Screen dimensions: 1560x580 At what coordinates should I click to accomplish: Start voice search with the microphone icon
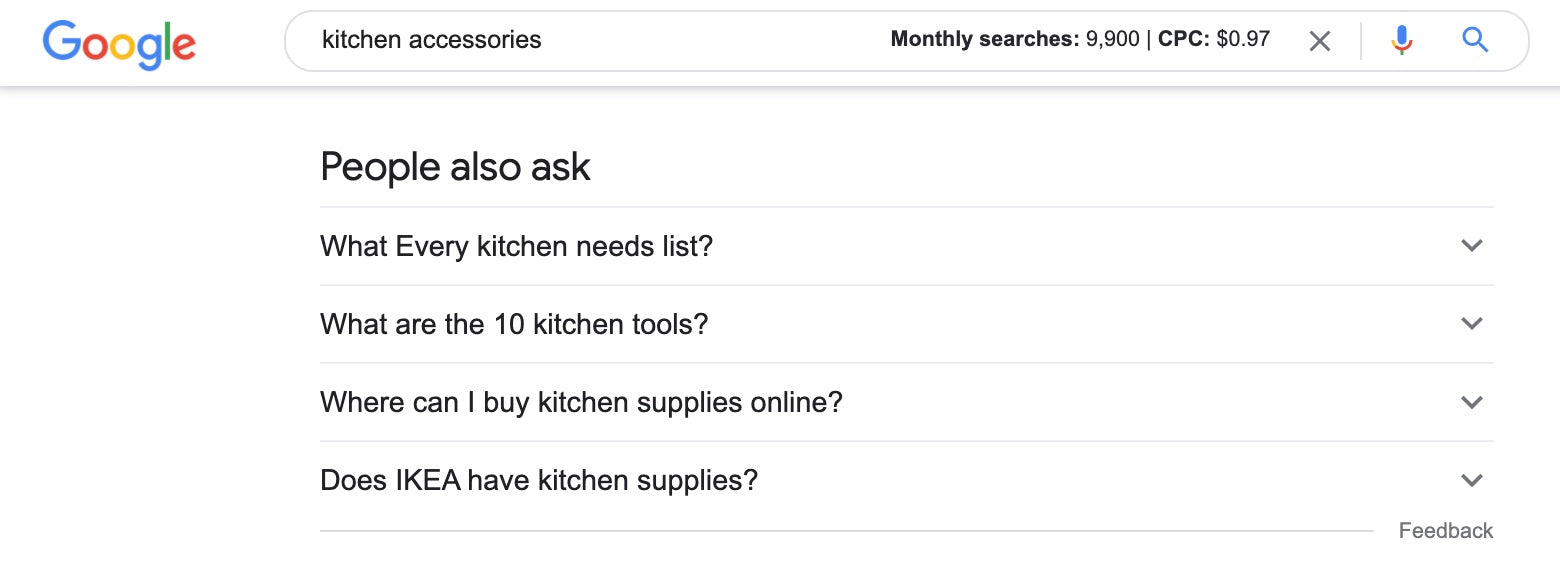pyautogui.click(x=1402, y=41)
